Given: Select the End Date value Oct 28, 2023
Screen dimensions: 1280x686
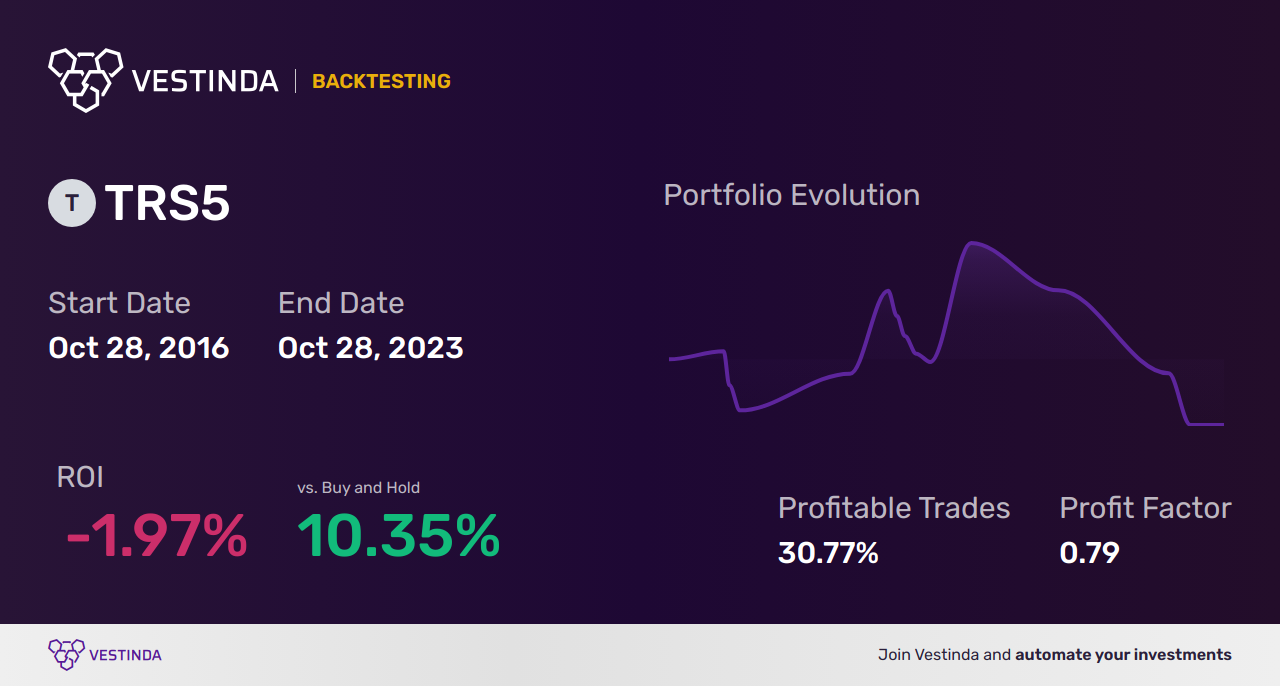Looking at the screenshot, I should (371, 348).
